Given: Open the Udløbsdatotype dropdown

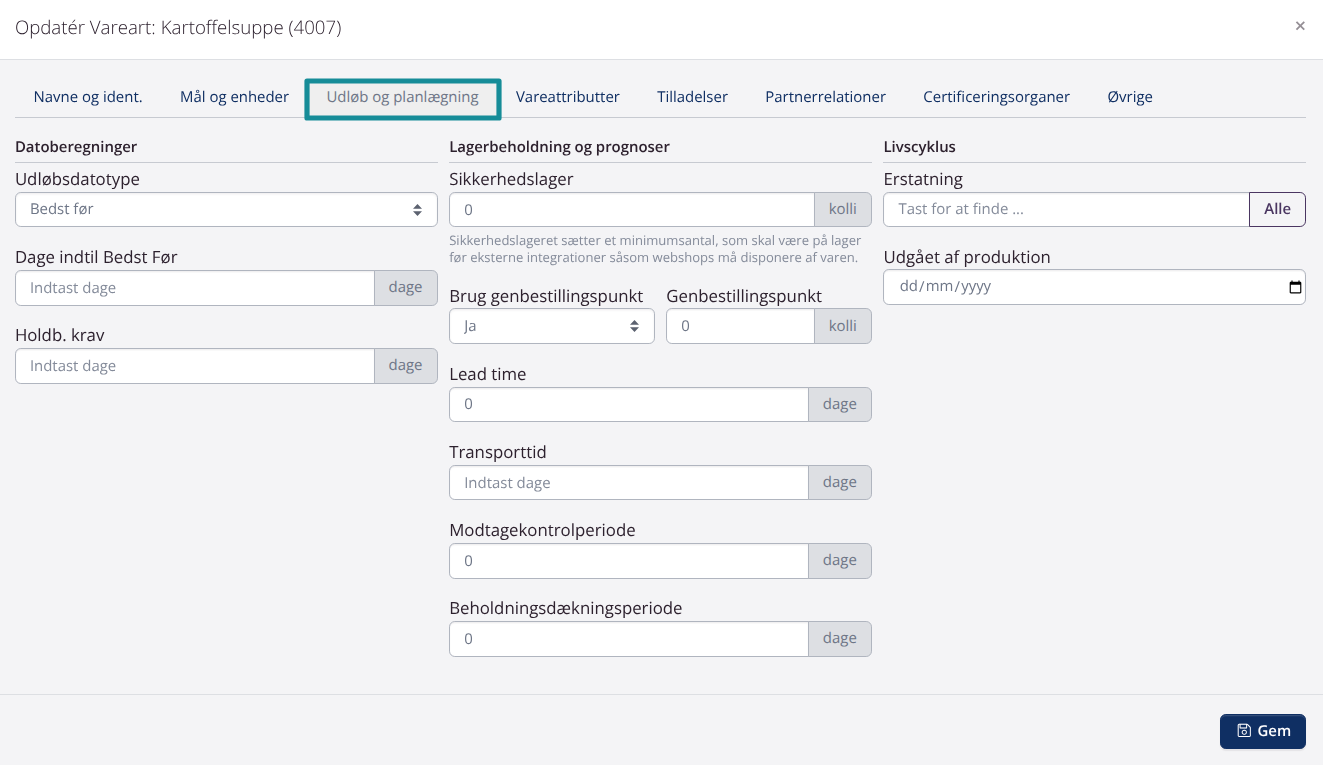Looking at the screenshot, I should click(x=226, y=210).
